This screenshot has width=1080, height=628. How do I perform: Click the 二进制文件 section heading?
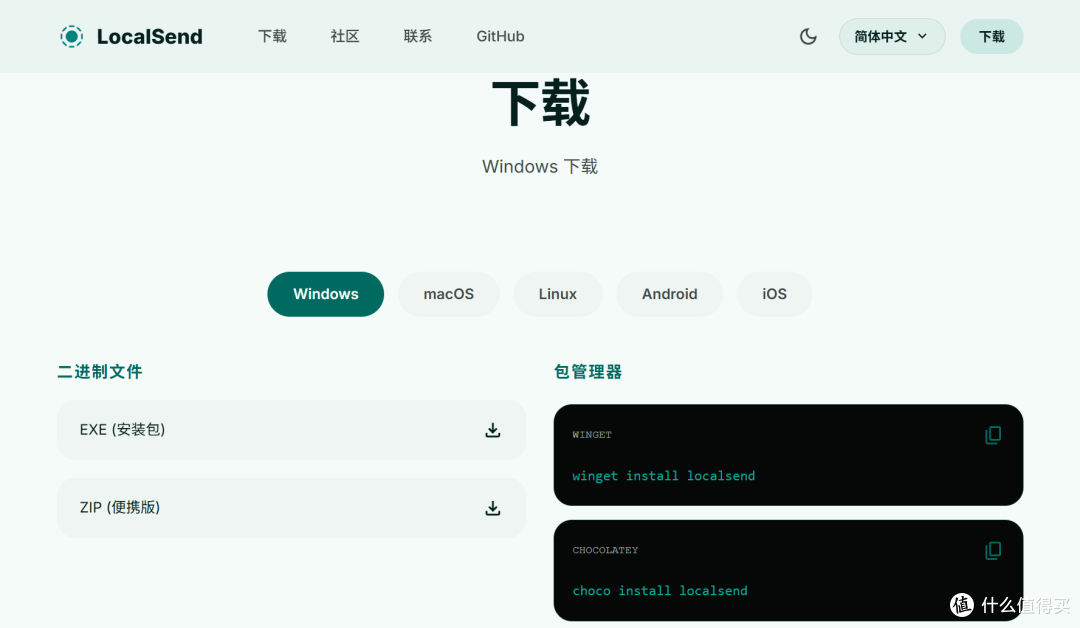(x=100, y=372)
